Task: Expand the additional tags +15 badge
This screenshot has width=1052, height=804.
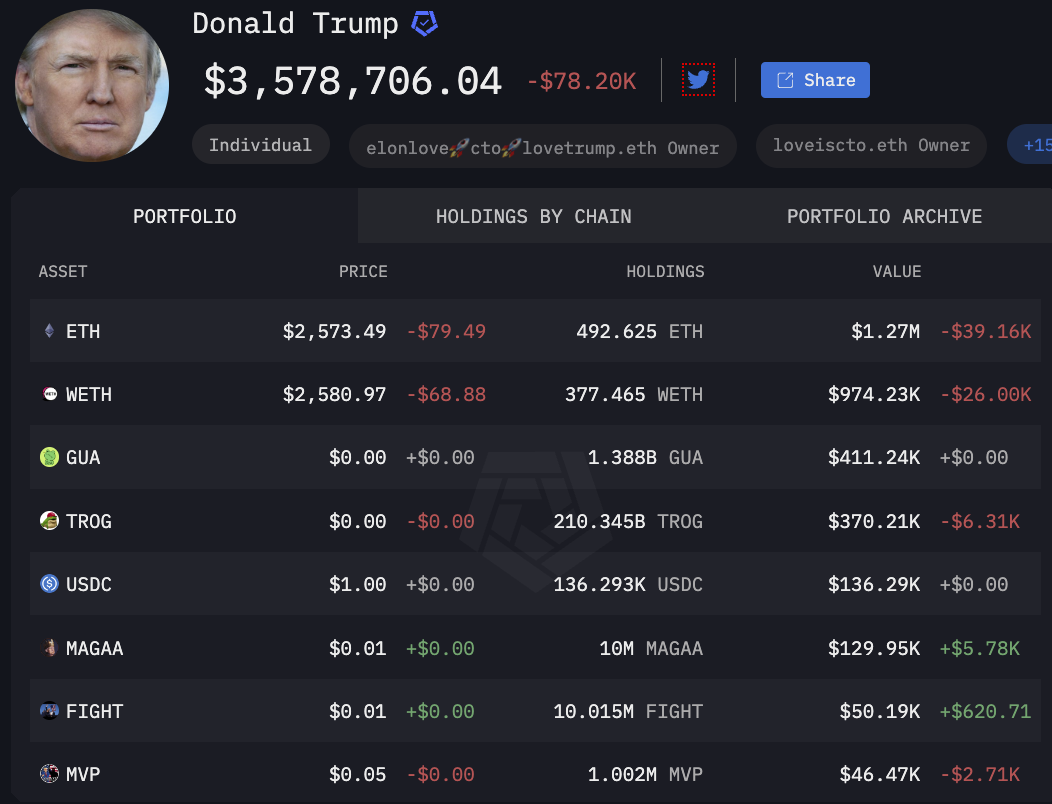Action: (1034, 146)
